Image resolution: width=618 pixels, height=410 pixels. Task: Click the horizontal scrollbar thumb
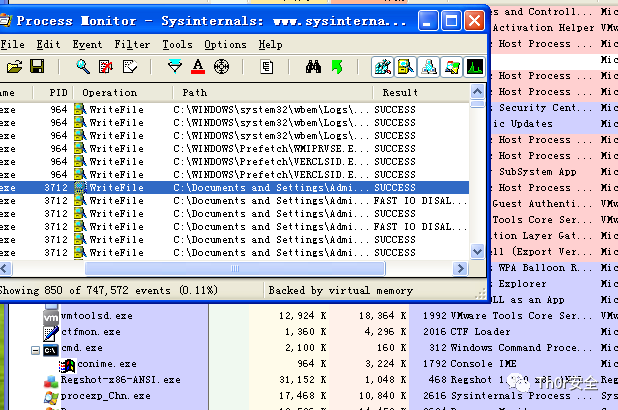[235, 268]
